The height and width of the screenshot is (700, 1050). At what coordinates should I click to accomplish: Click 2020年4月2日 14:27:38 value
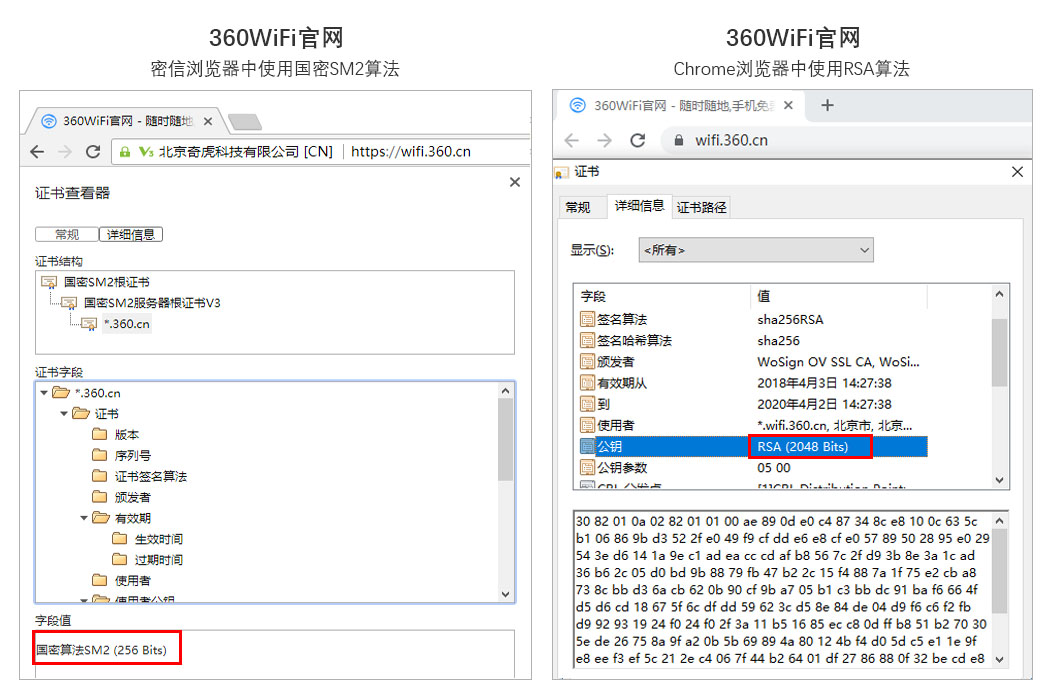pos(824,404)
